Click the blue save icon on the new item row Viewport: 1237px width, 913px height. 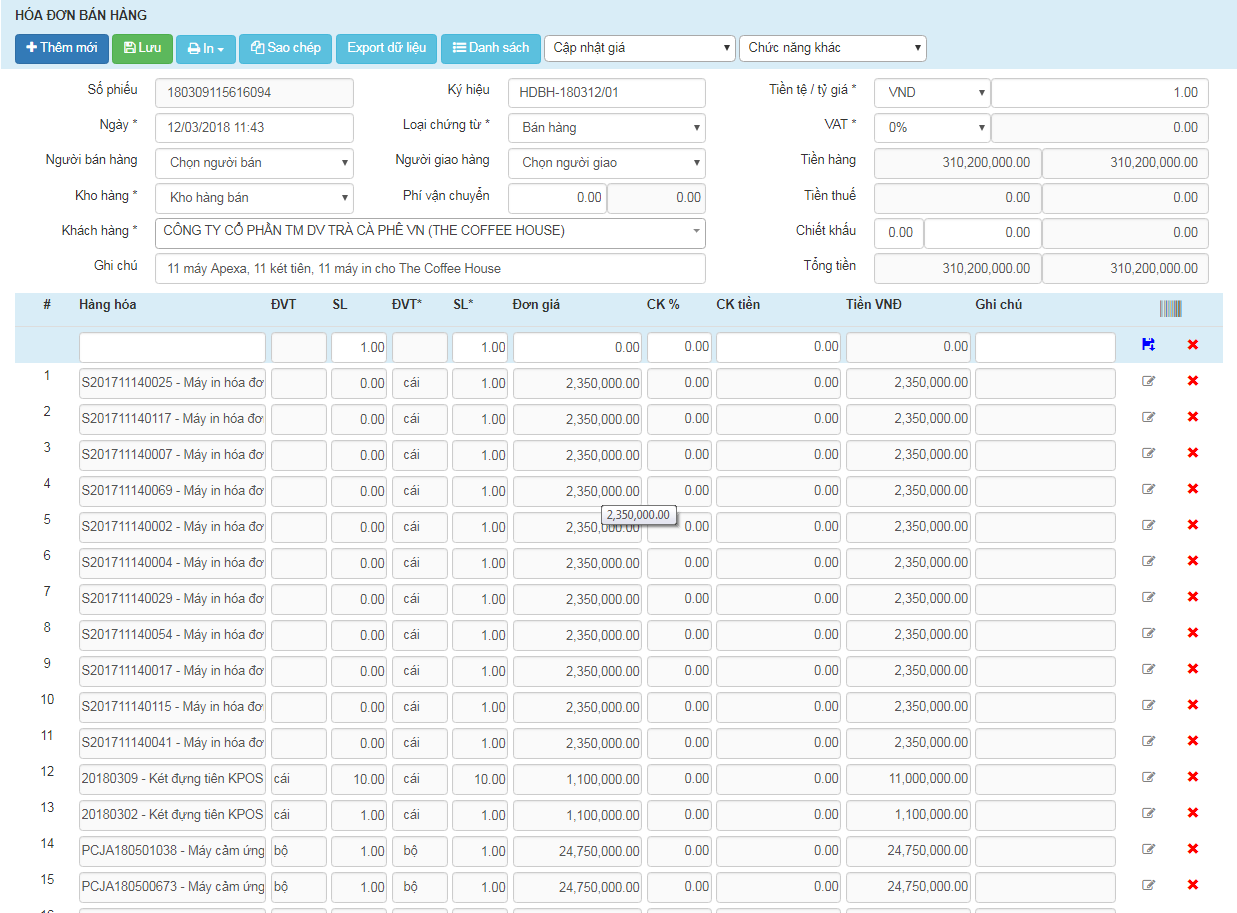(x=1148, y=345)
